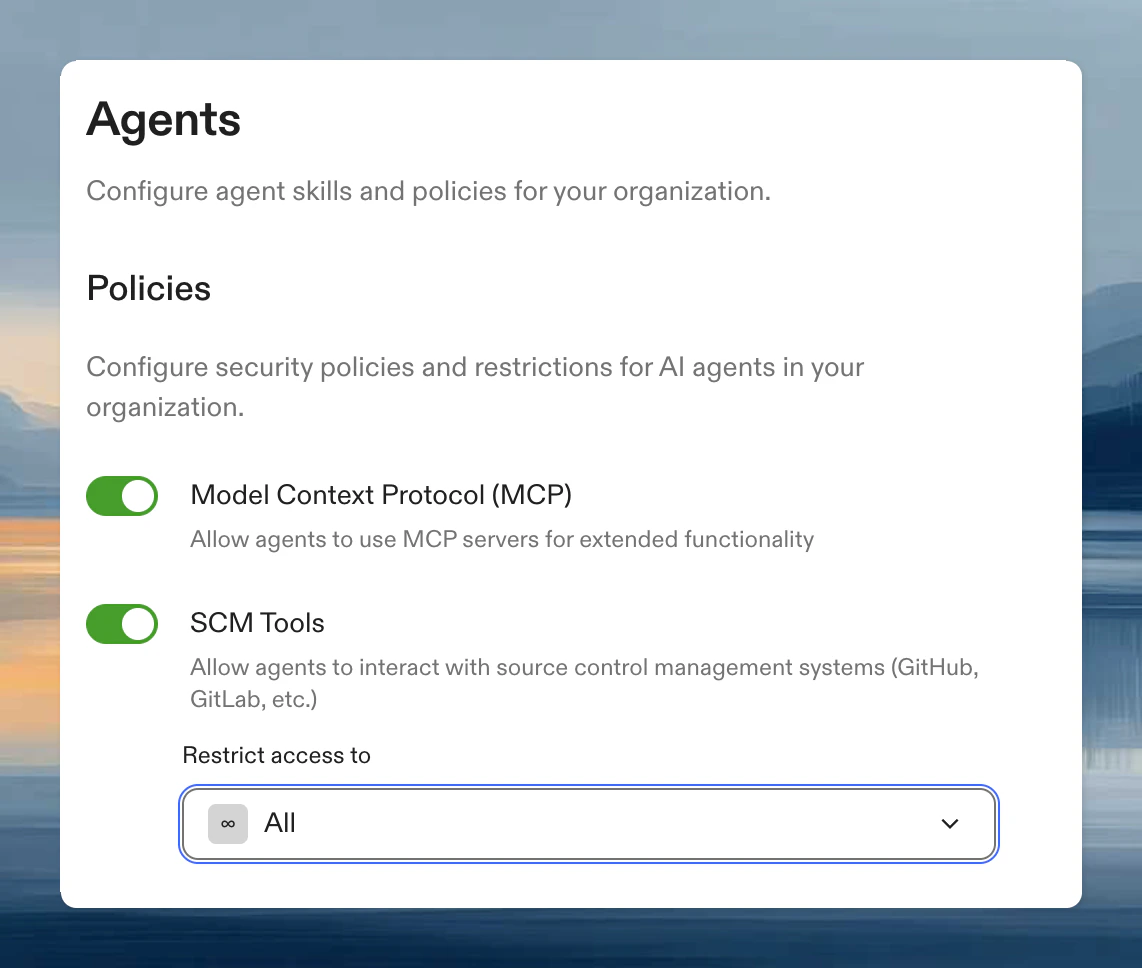The image size is (1142, 968).
Task: Click the "Model Context Protocol (MCP)" label
Action: point(381,495)
